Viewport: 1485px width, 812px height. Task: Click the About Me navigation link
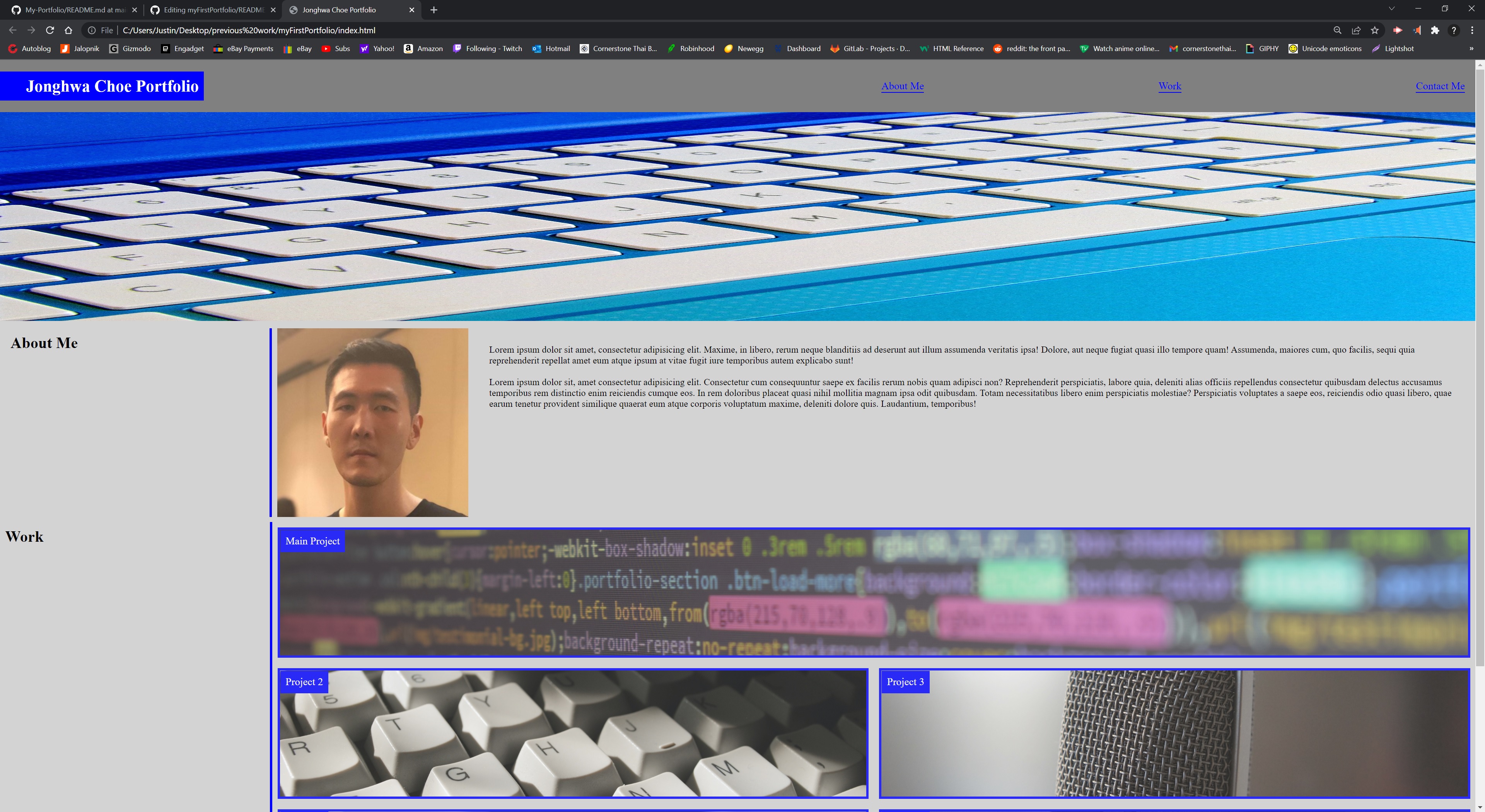pyautogui.click(x=902, y=86)
